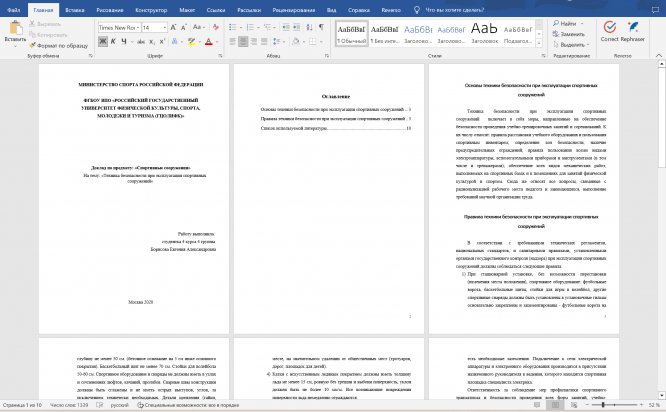Open the Select (Выделить) dropdown
This screenshot has width=666, height=412.
click(572, 44)
